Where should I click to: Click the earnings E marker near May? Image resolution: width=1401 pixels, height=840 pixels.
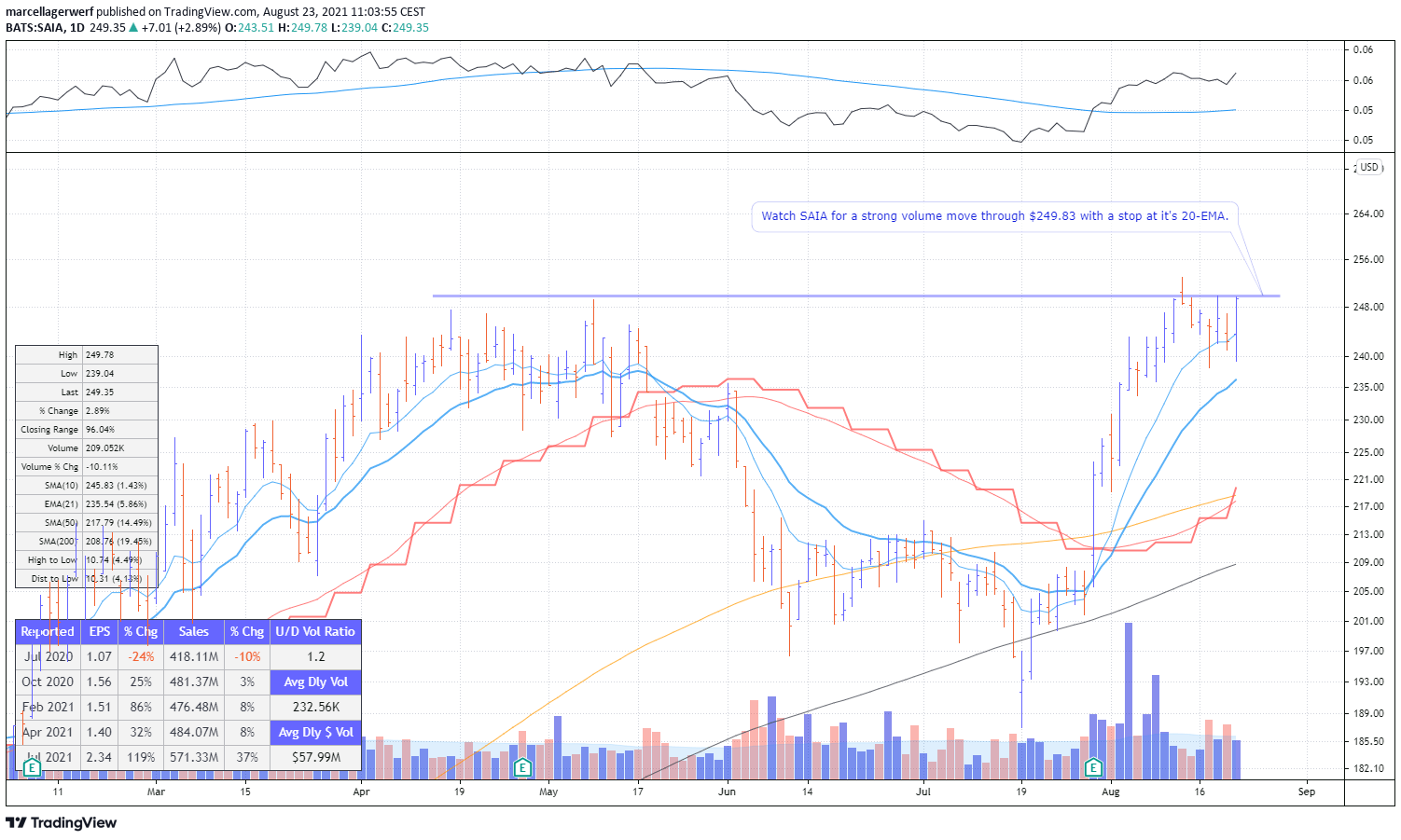(522, 768)
